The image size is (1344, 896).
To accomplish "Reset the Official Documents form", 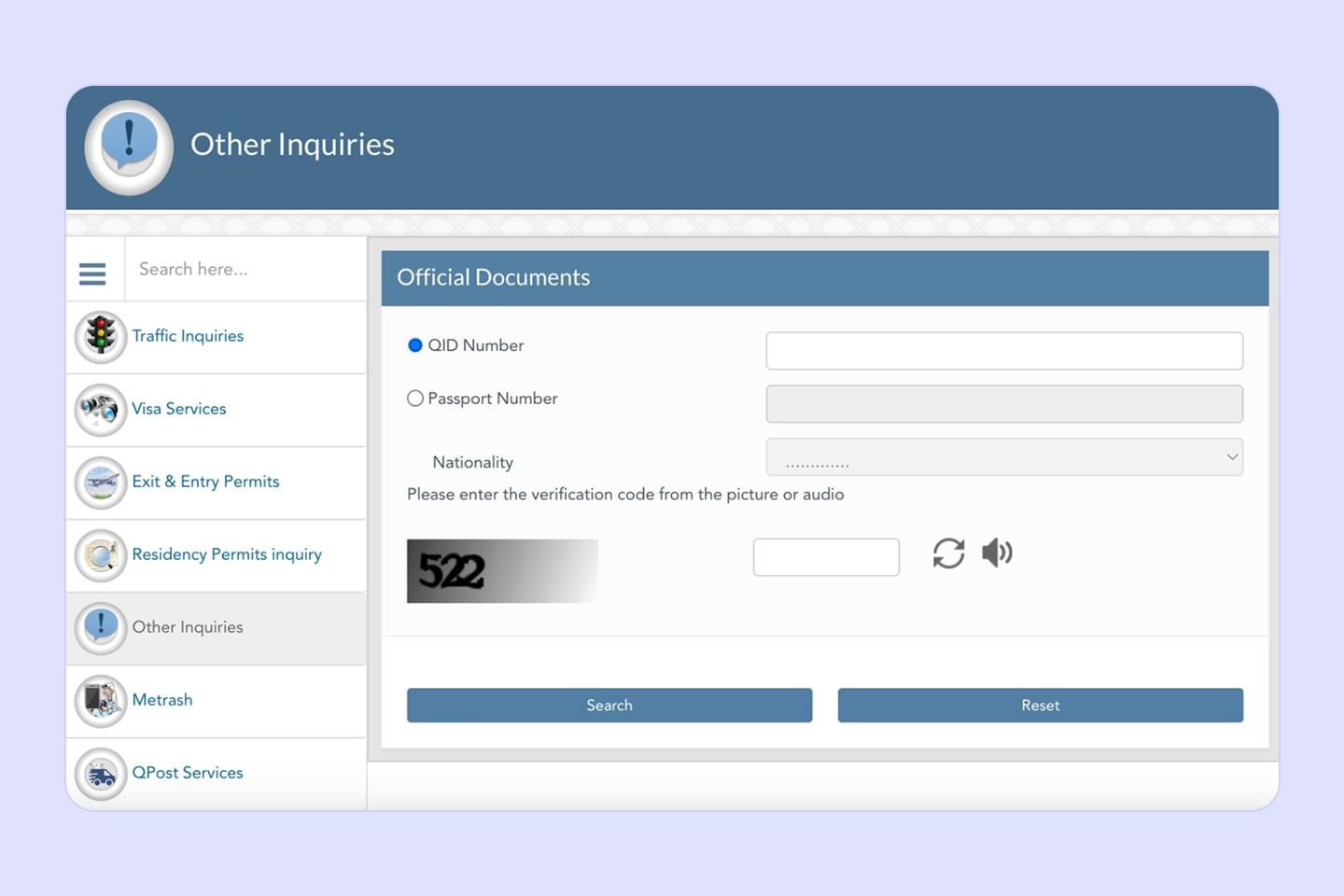I will coord(1040,705).
